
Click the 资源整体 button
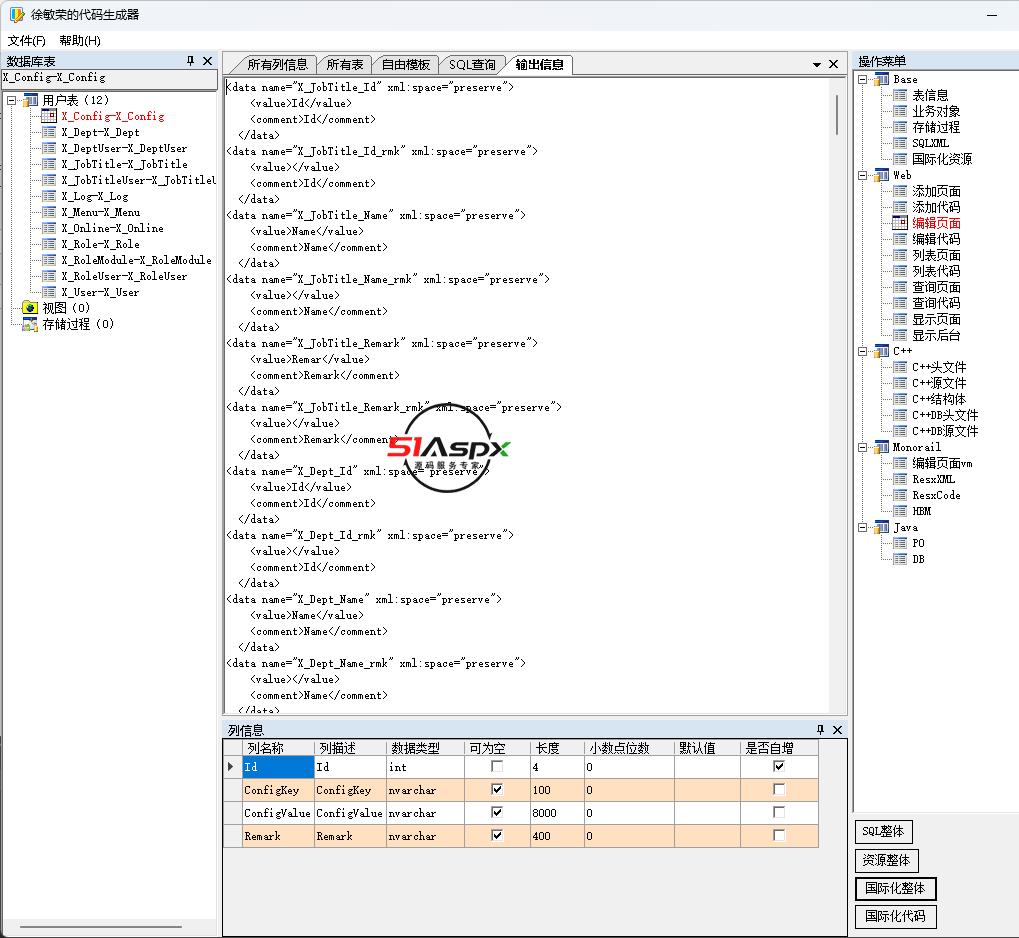pyautogui.click(x=886, y=860)
